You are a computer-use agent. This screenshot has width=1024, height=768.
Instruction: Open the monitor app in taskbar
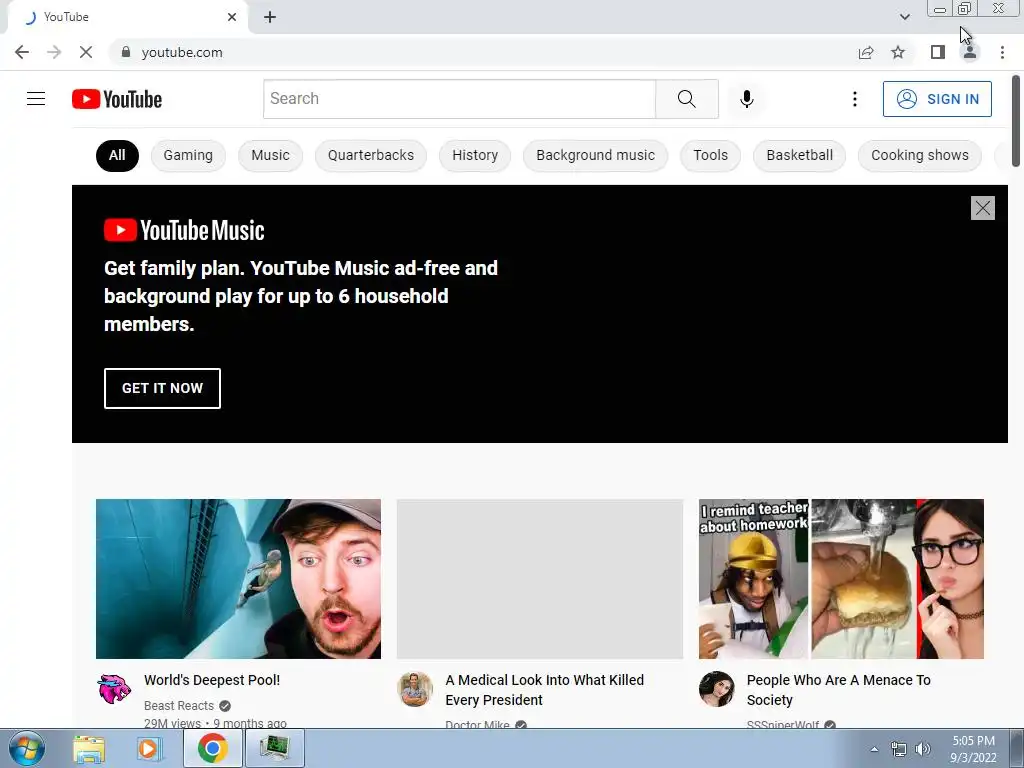click(x=274, y=748)
